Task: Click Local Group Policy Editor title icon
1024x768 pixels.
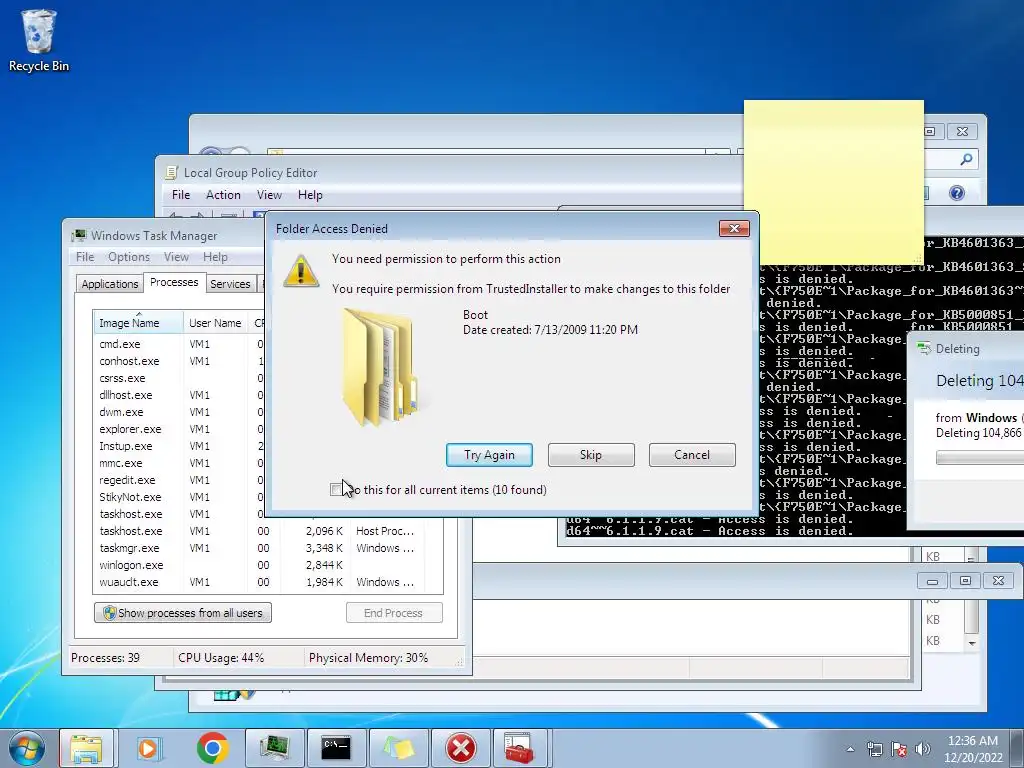Action: (172, 172)
